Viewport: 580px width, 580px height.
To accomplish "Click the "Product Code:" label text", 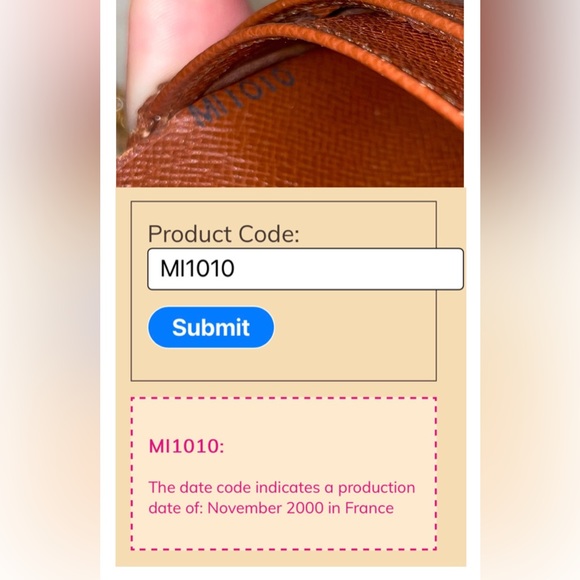I will coord(223,234).
